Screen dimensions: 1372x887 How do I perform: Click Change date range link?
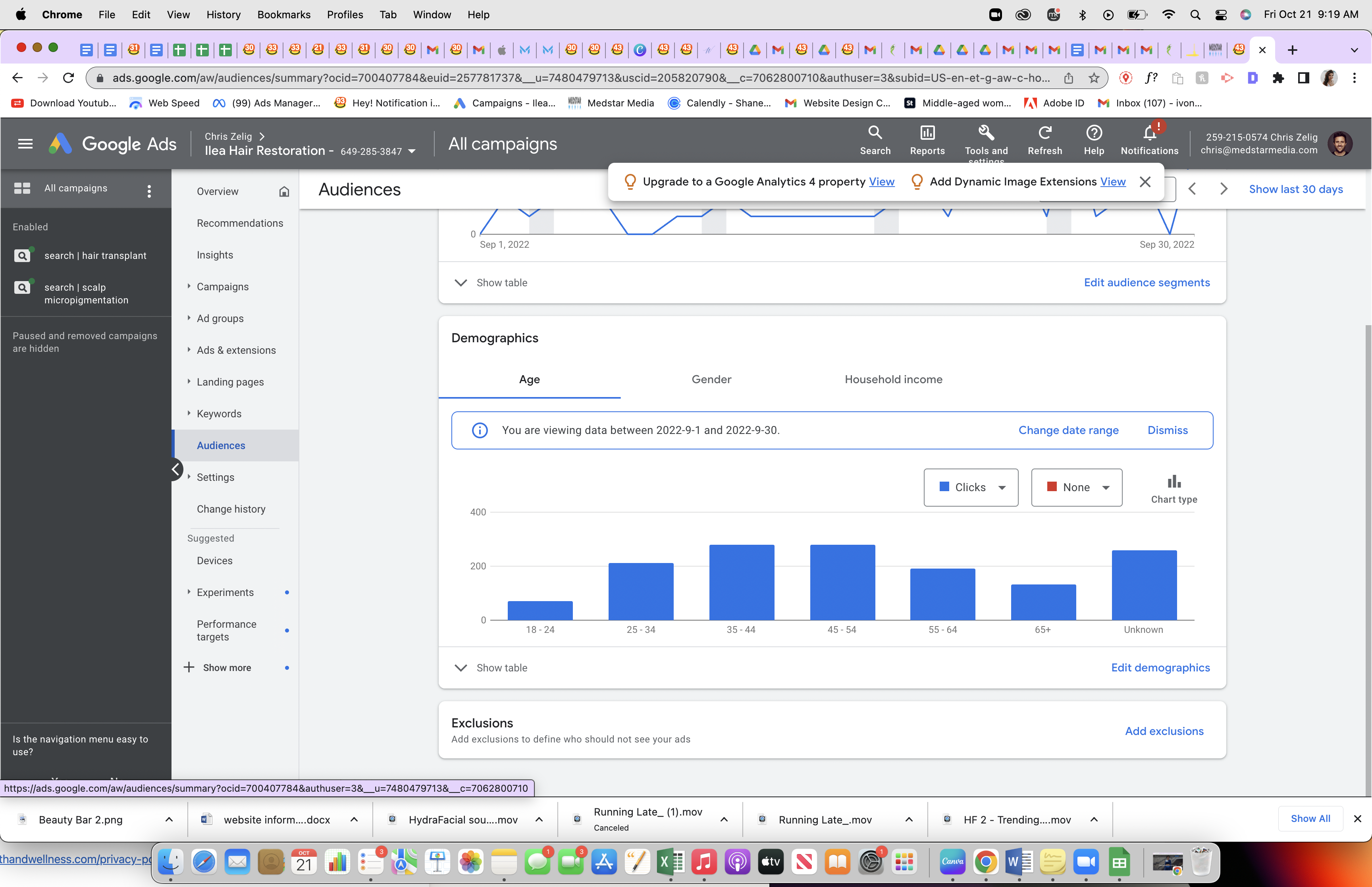coord(1068,430)
